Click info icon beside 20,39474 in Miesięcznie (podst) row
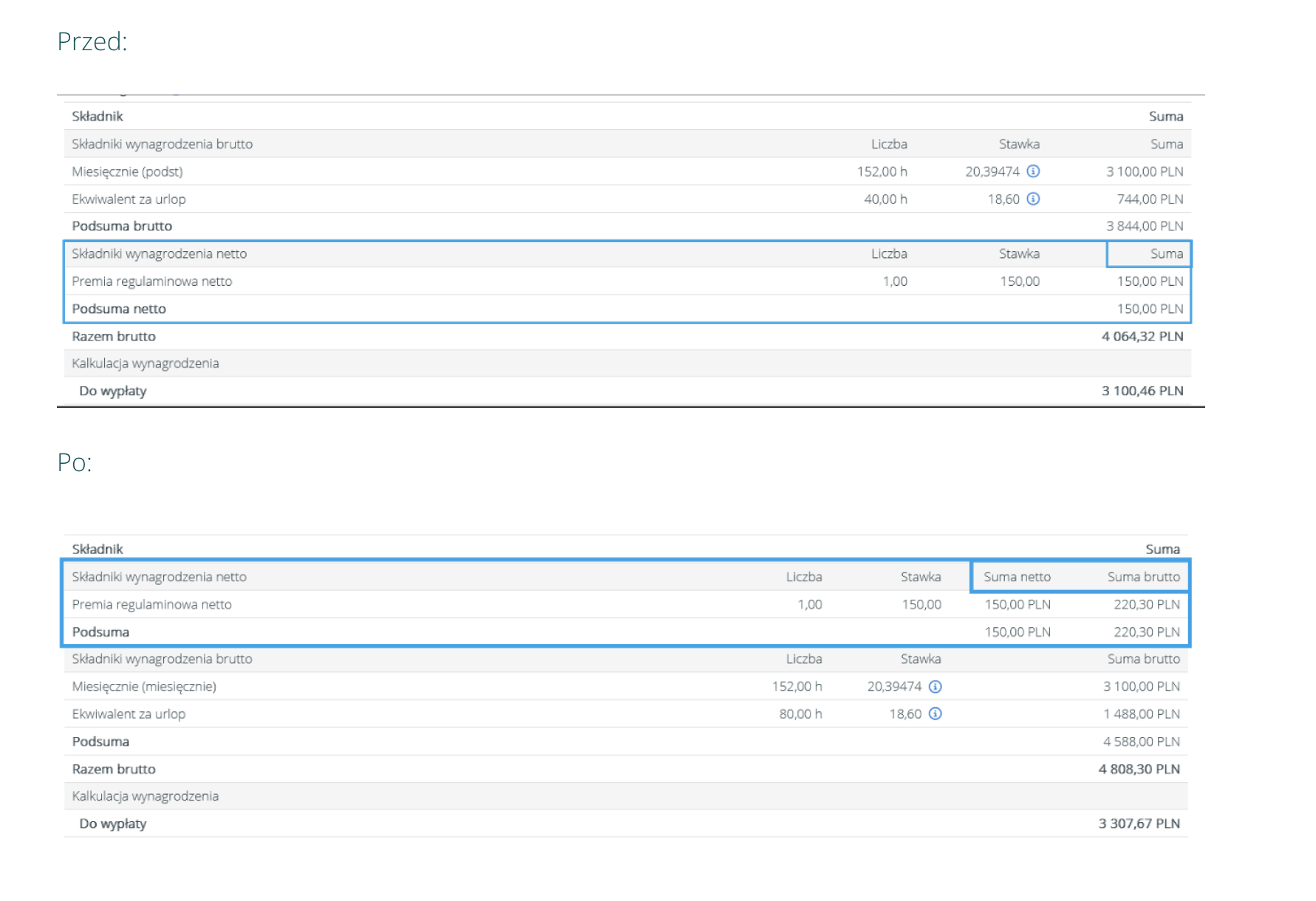 (x=1033, y=171)
